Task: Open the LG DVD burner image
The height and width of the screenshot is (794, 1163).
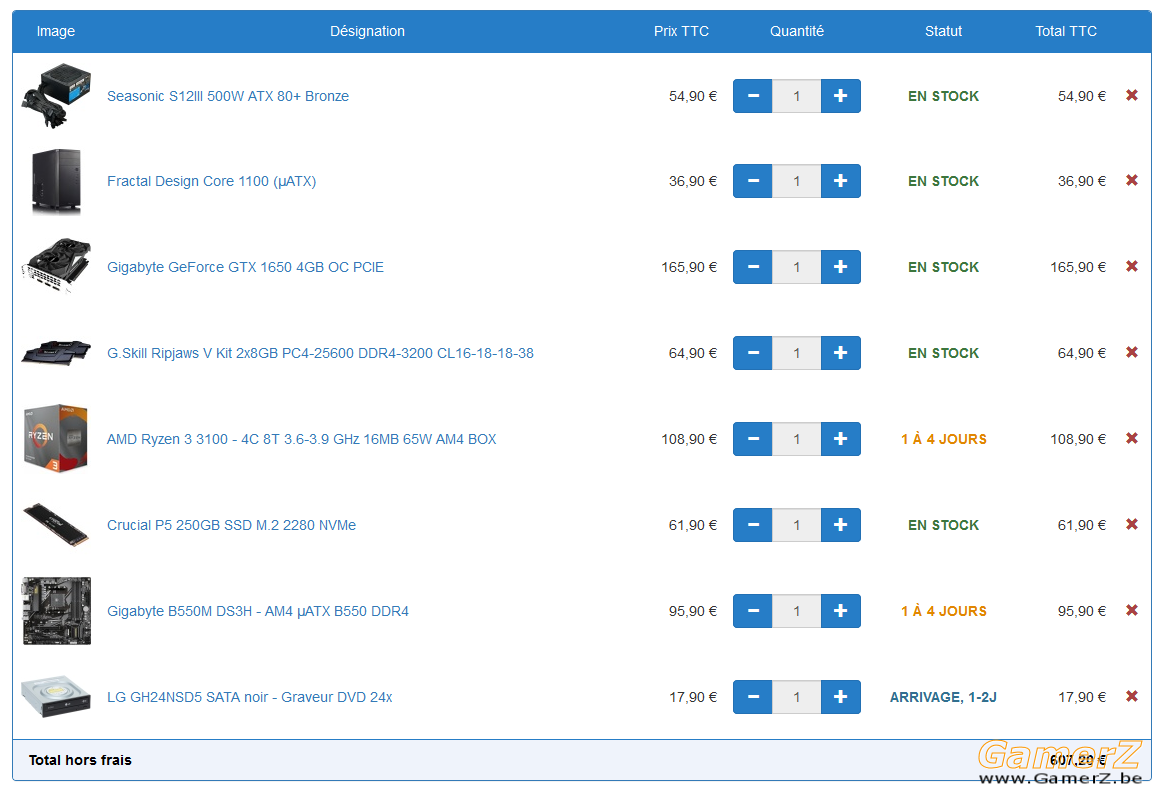Action: coord(56,697)
